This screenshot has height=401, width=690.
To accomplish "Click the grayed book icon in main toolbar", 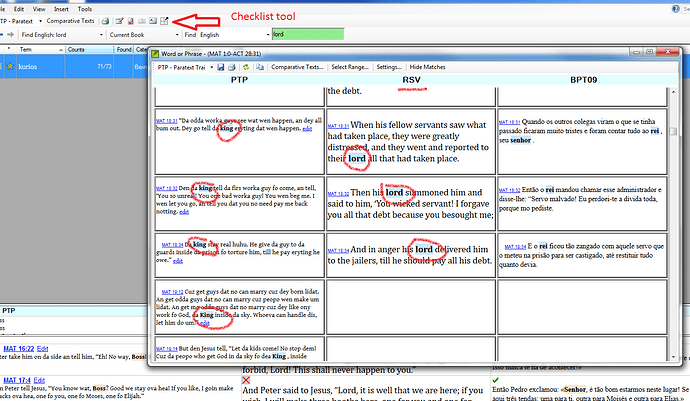I will tap(142, 21).
